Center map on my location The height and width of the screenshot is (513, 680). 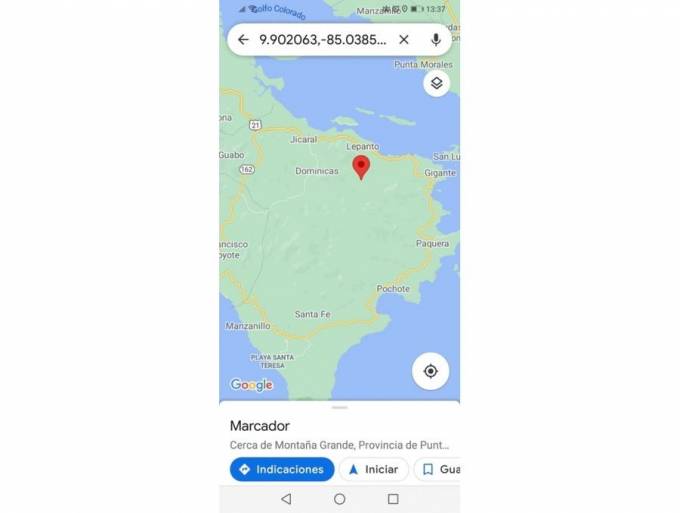(x=430, y=371)
